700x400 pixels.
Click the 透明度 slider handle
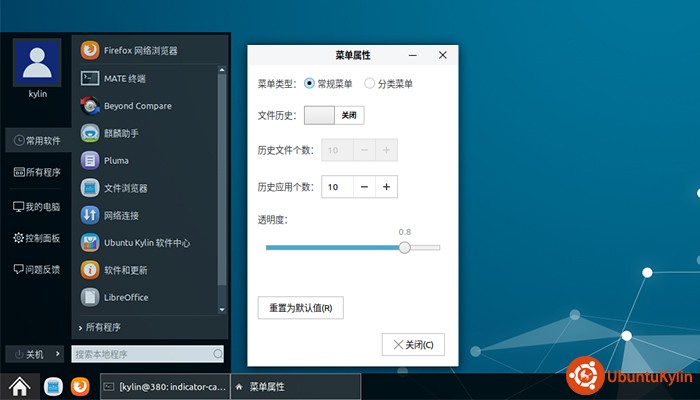pos(404,248)
